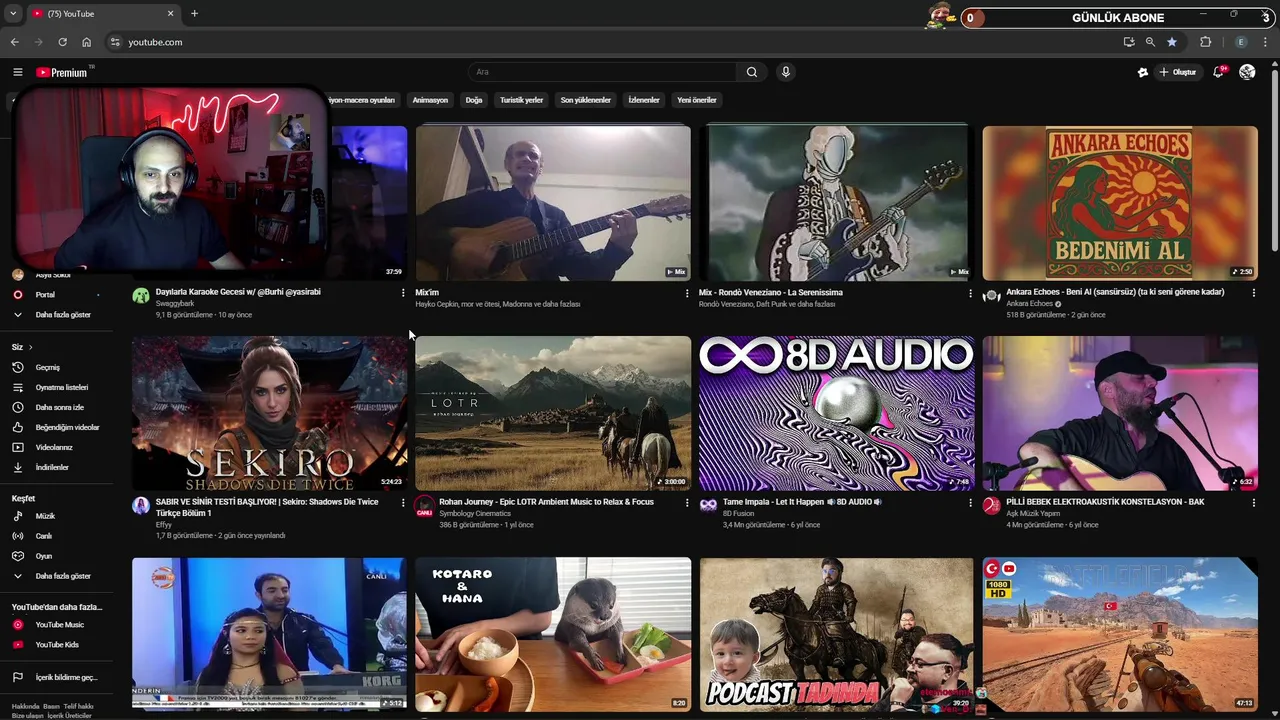Open the browser home page
The width and height of the screenshot is (1280, 720).
pyautogui.click(x=86, y=42)
